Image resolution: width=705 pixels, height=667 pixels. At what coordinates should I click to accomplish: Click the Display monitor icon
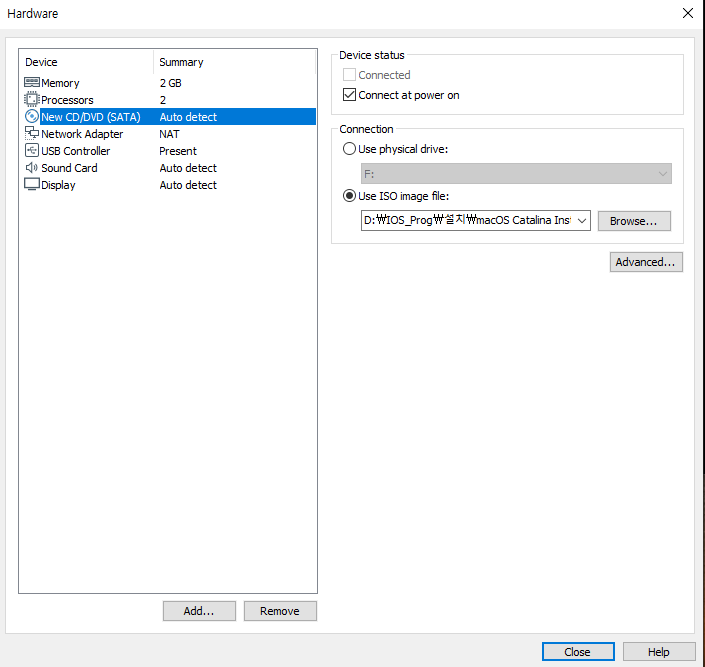(31, 185)
